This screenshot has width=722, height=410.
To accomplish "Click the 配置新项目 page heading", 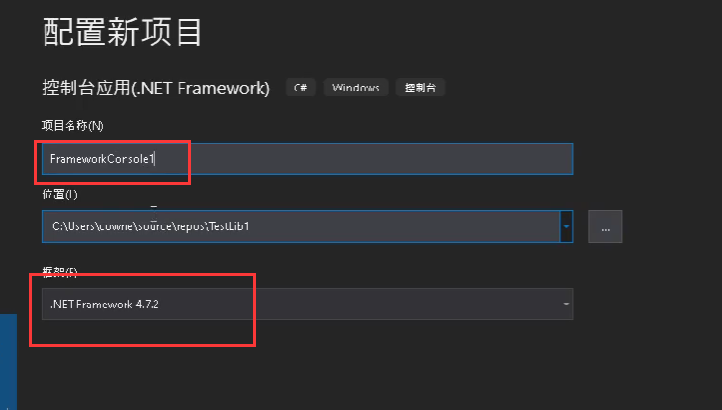I will tap(122, 32).
